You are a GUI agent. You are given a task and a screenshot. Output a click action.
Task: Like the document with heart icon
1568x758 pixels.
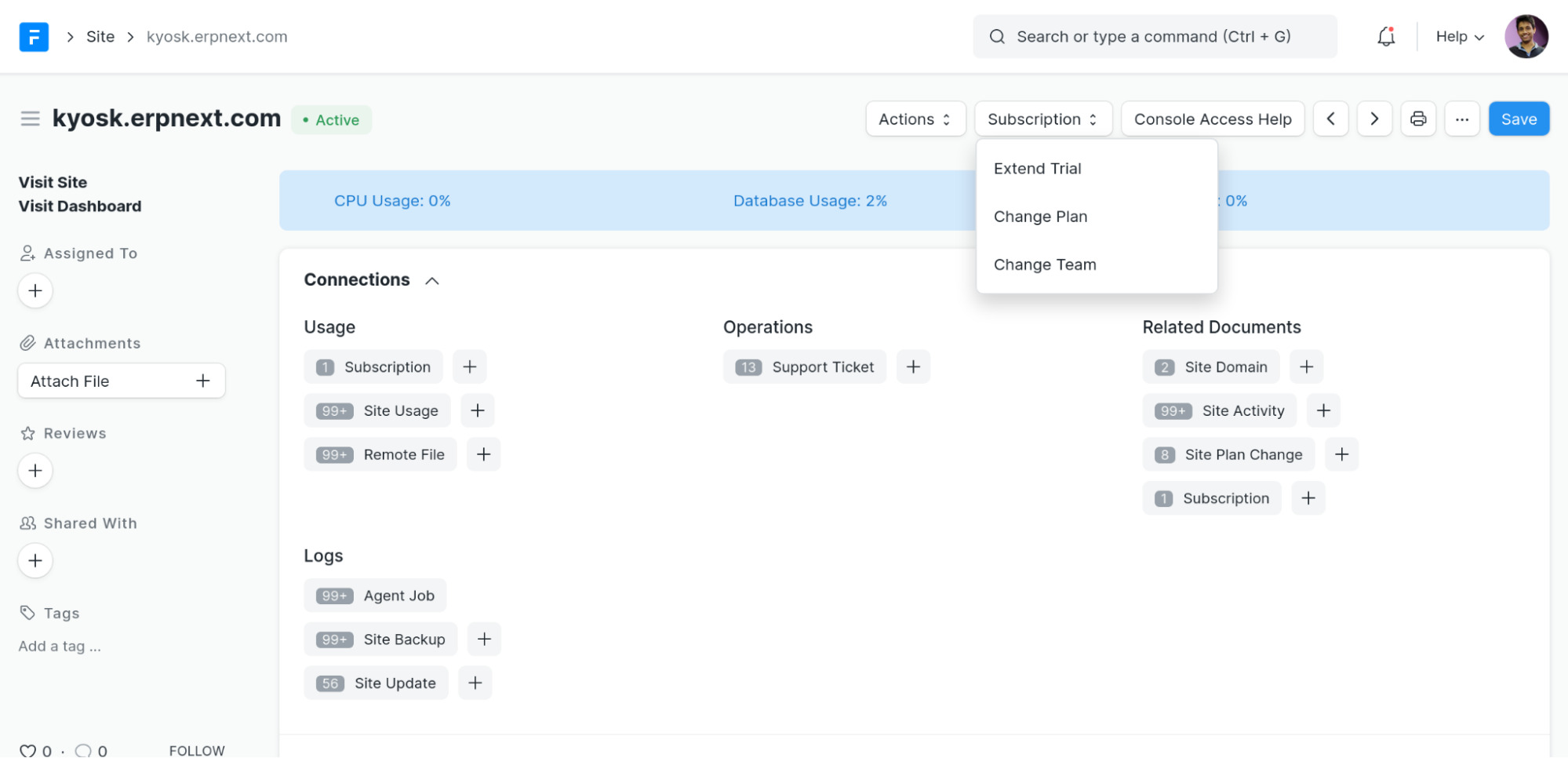pyautogui.click(x=27, y=750)
